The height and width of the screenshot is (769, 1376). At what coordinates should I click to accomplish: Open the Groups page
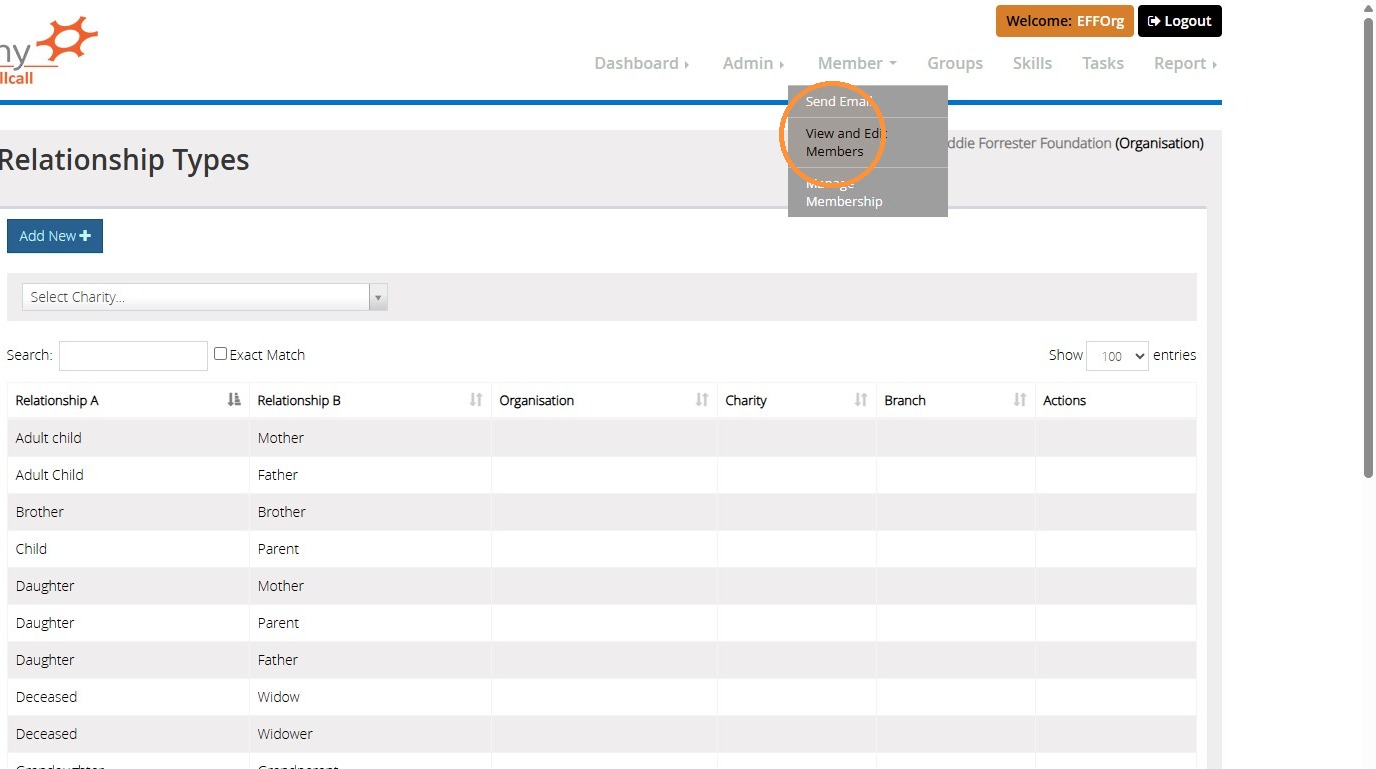(x=955, y=63)
